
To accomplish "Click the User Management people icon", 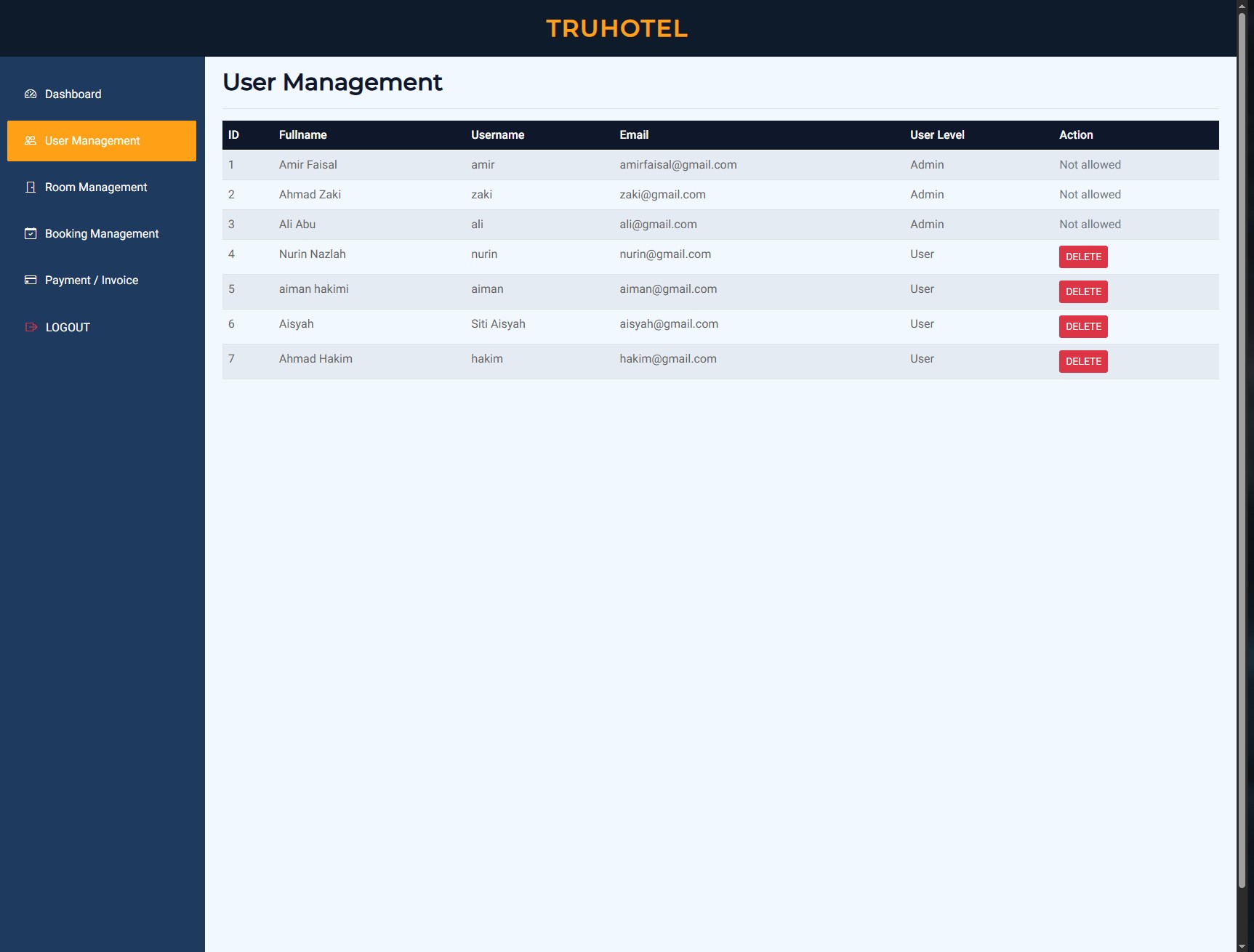I will tap(31, 140).
